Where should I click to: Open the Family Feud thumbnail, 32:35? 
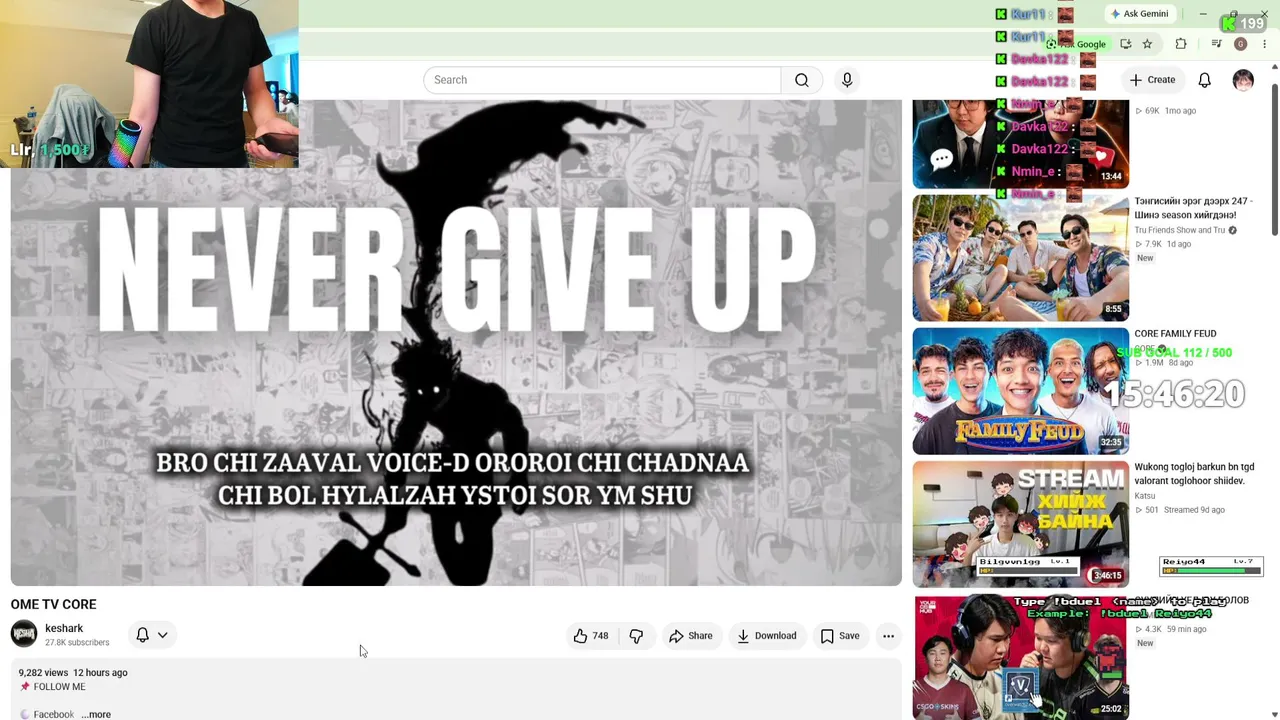[x=1020, y=391]
